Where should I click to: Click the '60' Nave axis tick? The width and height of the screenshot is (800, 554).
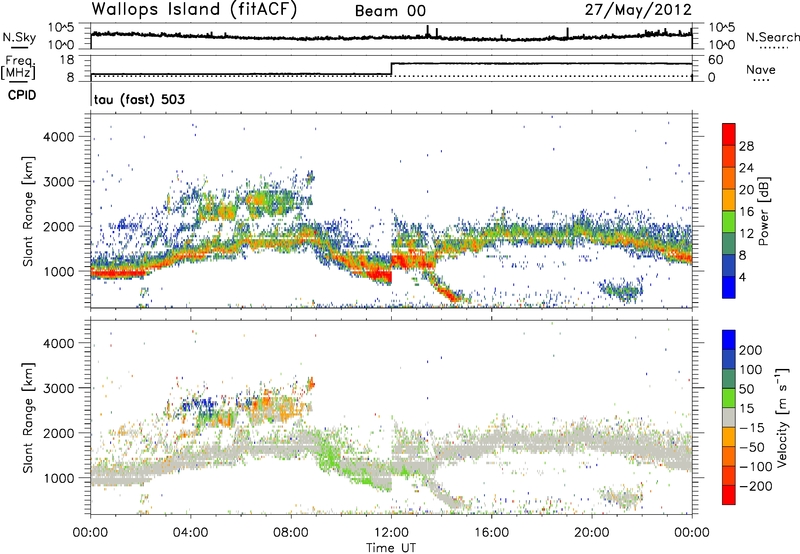click(x=716, y=60)
